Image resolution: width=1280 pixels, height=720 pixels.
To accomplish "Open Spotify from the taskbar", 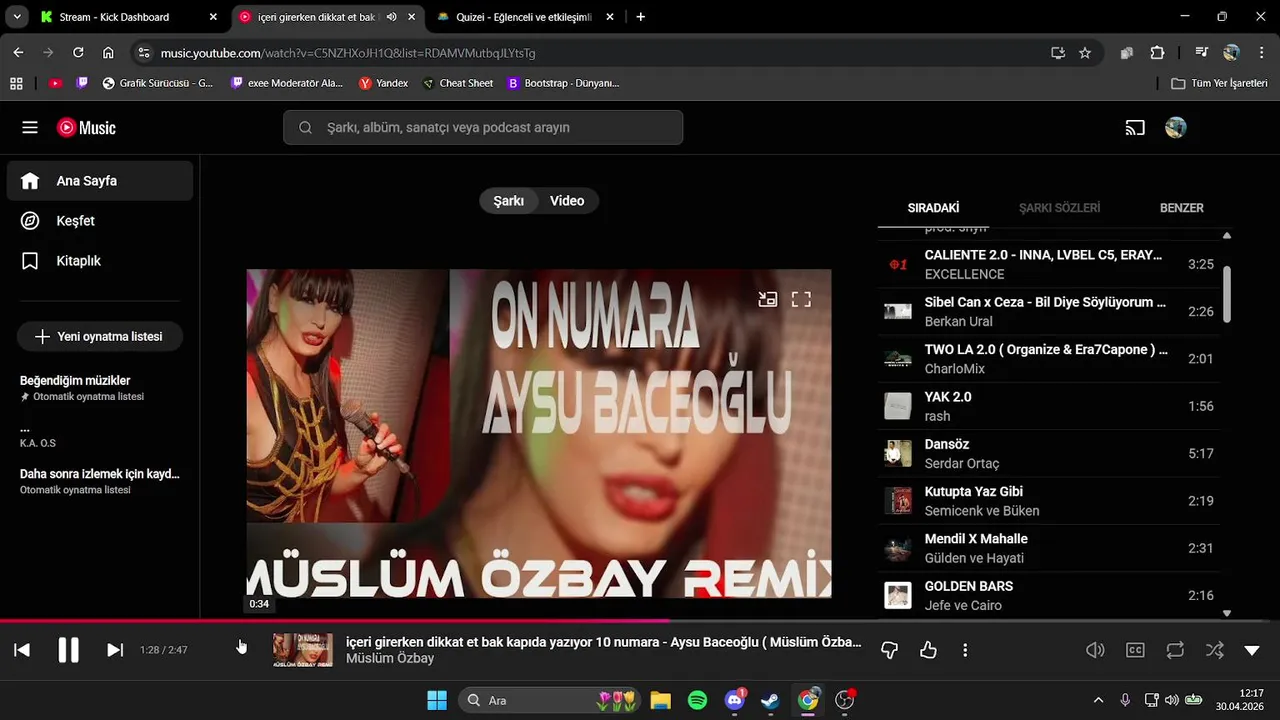I will tap(698, 700).
